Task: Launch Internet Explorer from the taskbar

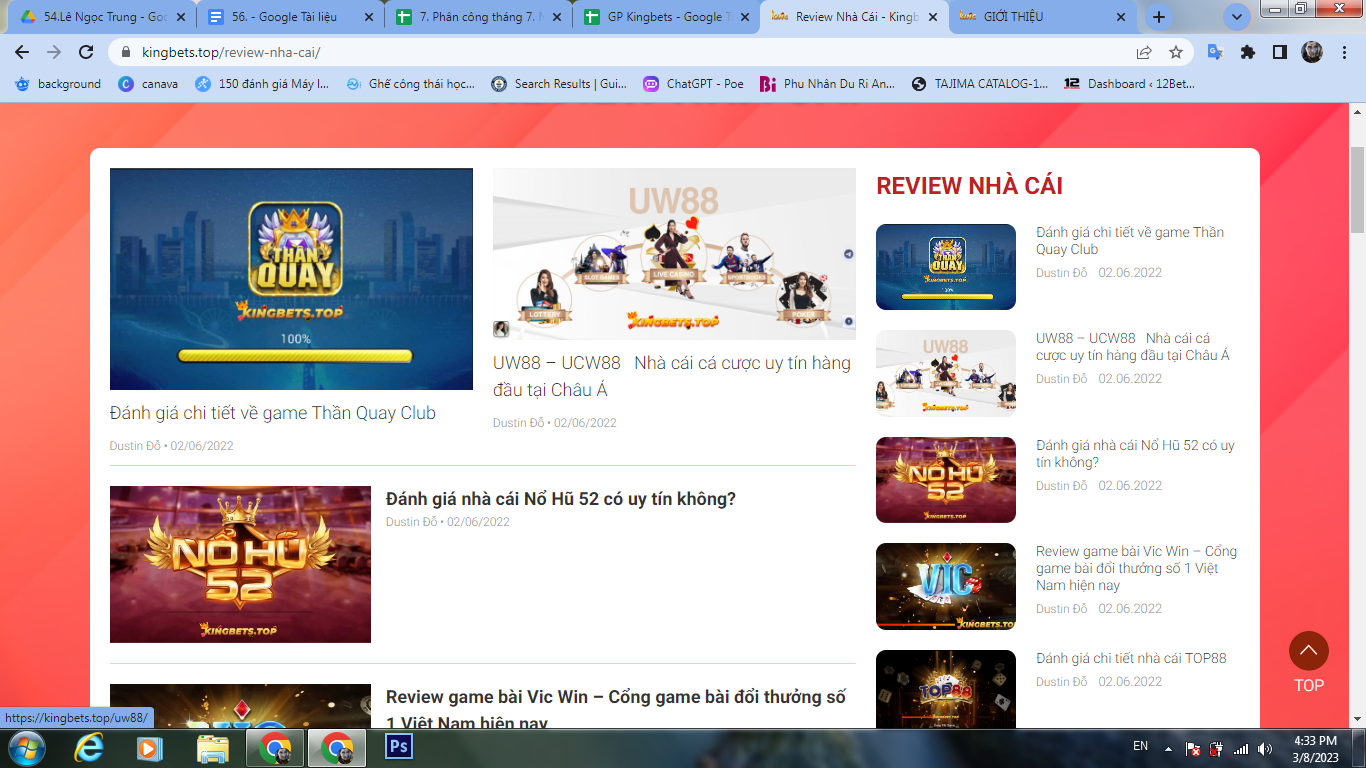Action: click(90, 748)
